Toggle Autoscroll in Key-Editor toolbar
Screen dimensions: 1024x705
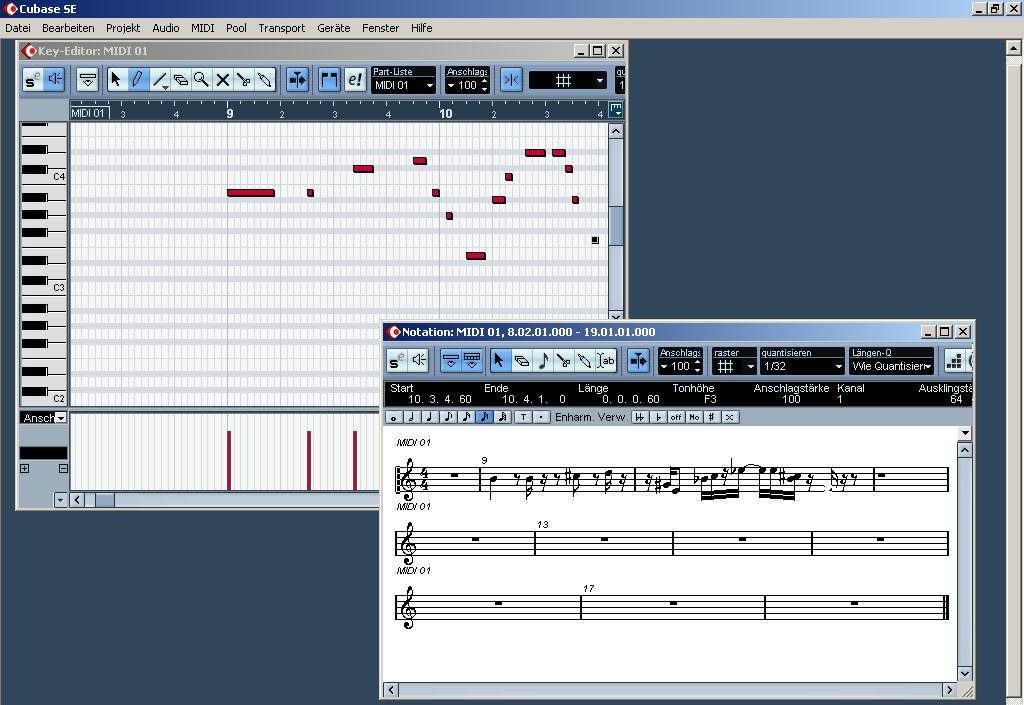(297, 80)
